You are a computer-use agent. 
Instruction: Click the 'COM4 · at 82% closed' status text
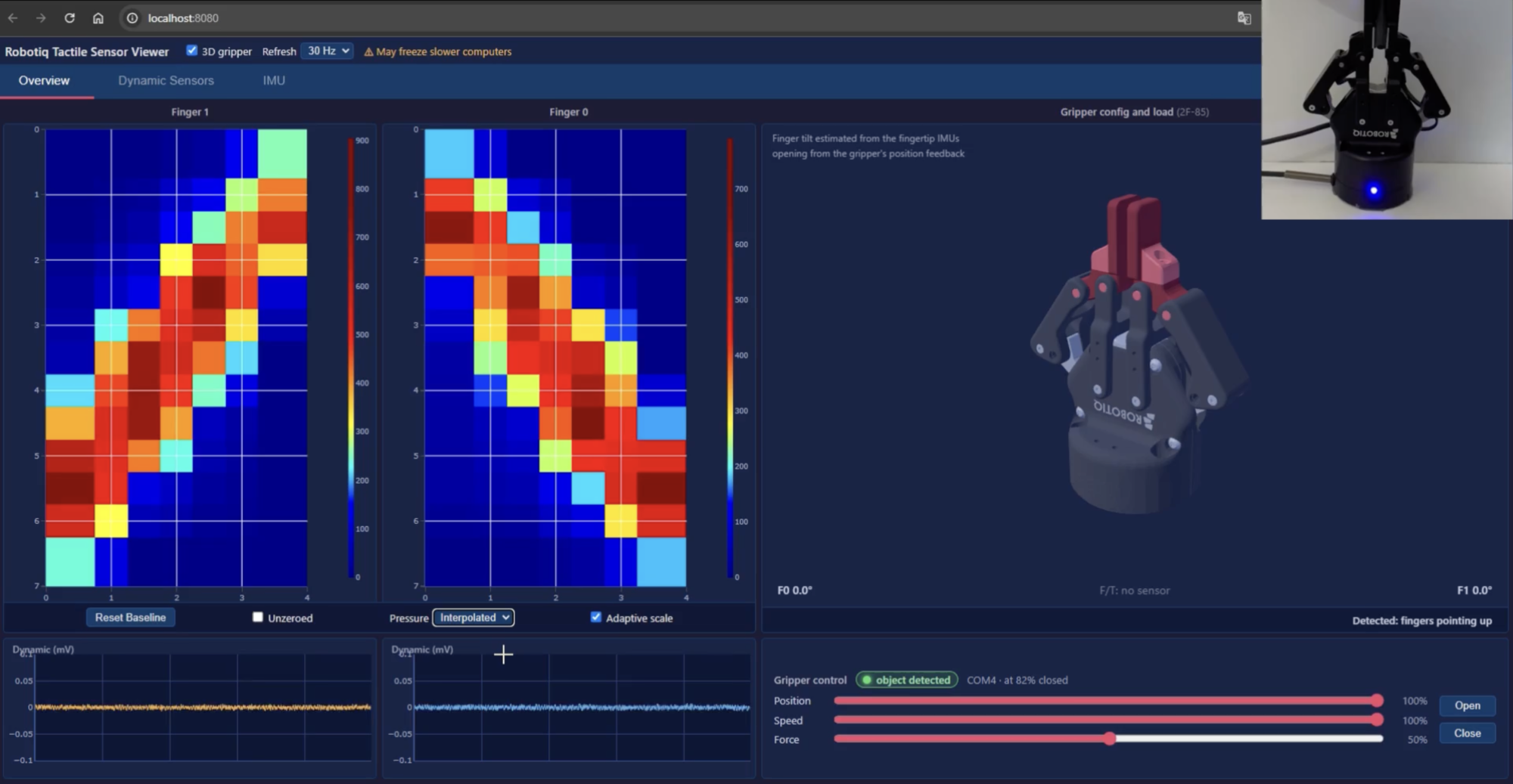1017,680
